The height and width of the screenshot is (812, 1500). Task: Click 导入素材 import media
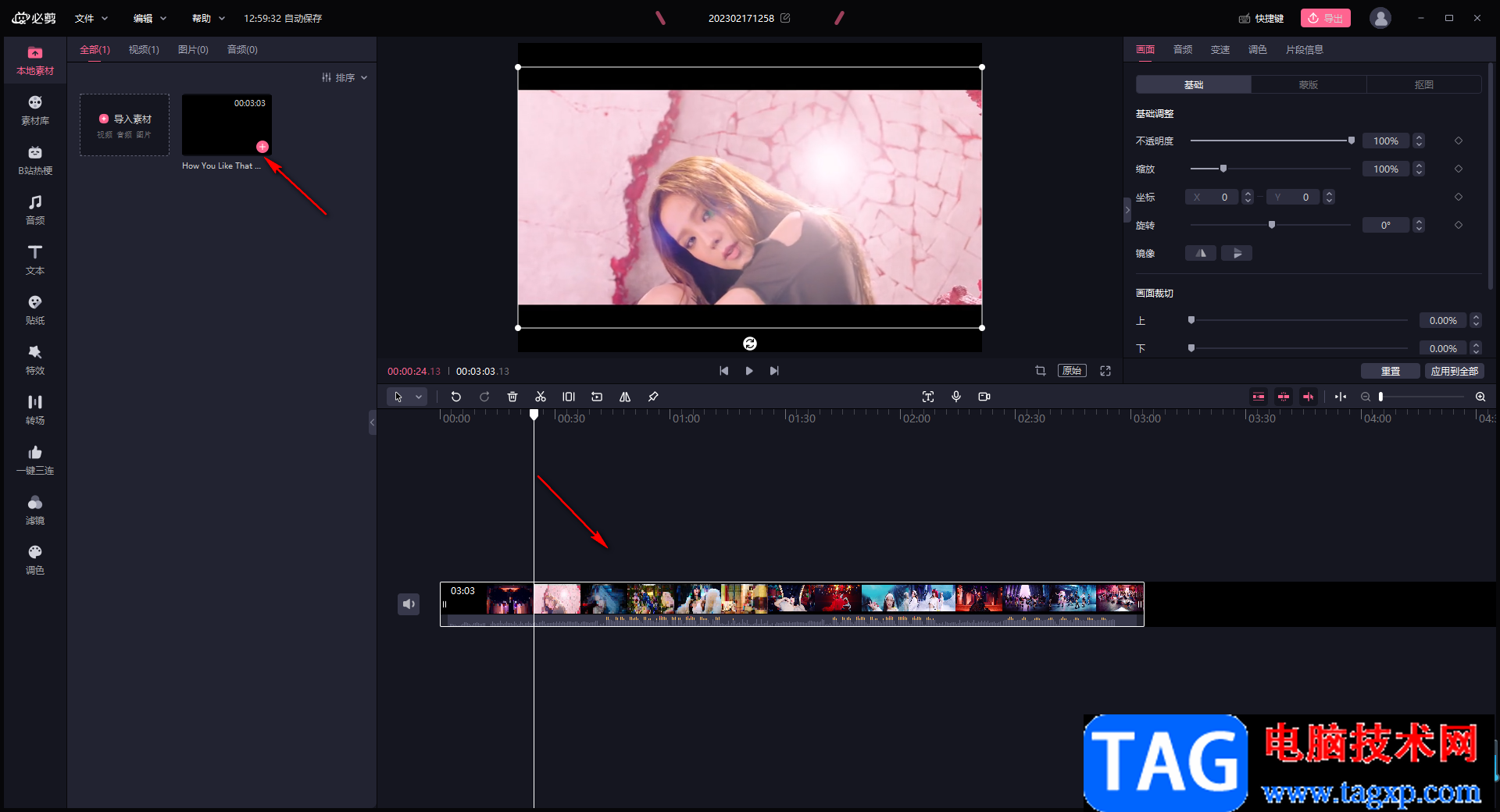coord(125,125)
